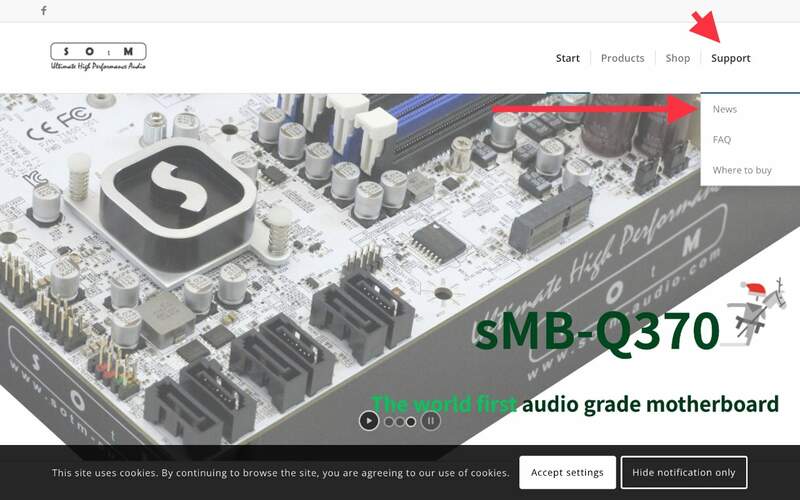
Task: Select FAQ from the Support dropdown
Action: (x=721, y=140)
